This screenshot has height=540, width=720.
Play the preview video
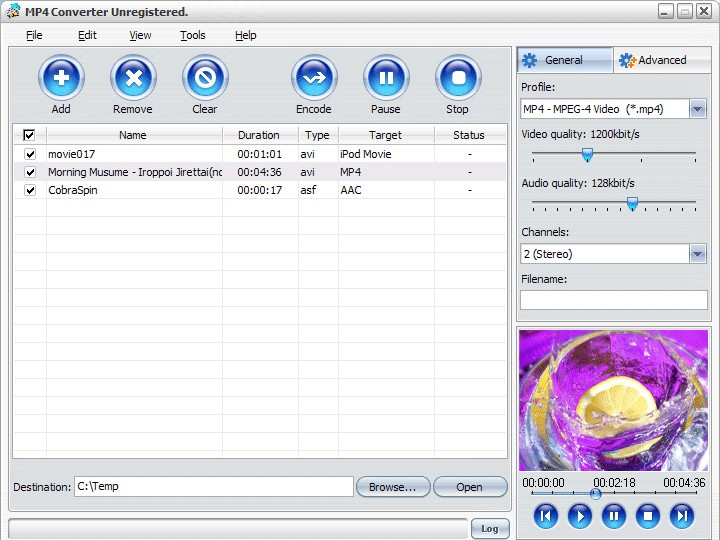pos(579,516)
